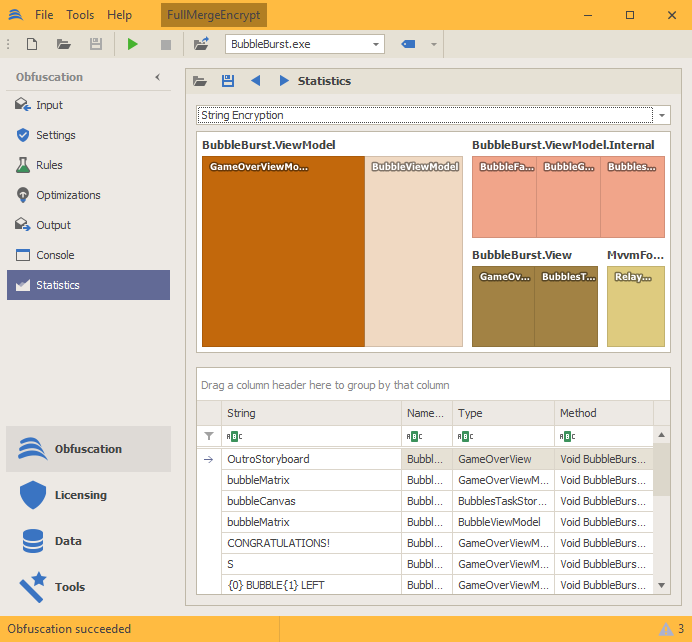
Task: Click the green Run obfuscation play icon
Action: click(x=133, y=44)
